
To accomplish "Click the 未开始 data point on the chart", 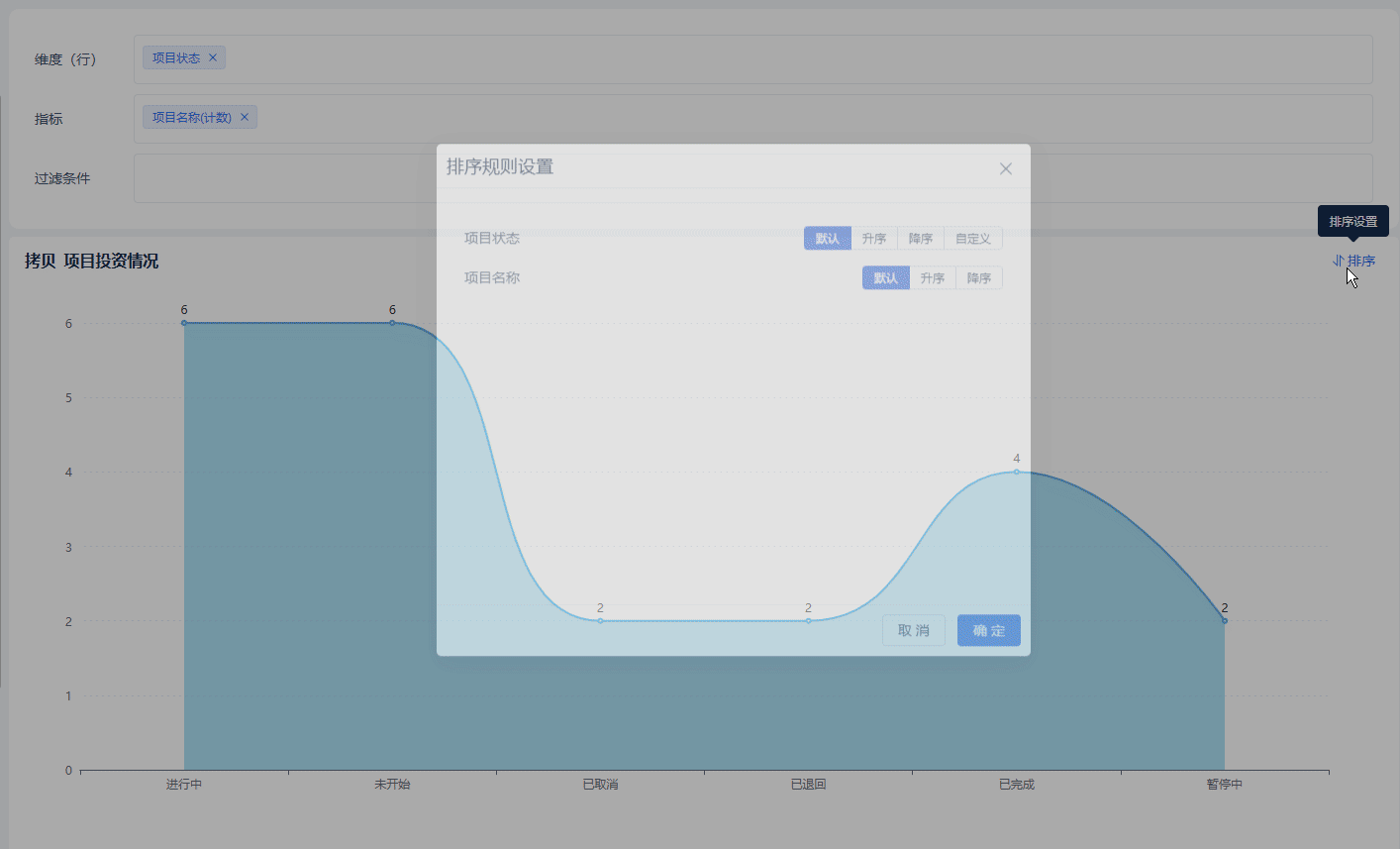I will tap(392, 323).
